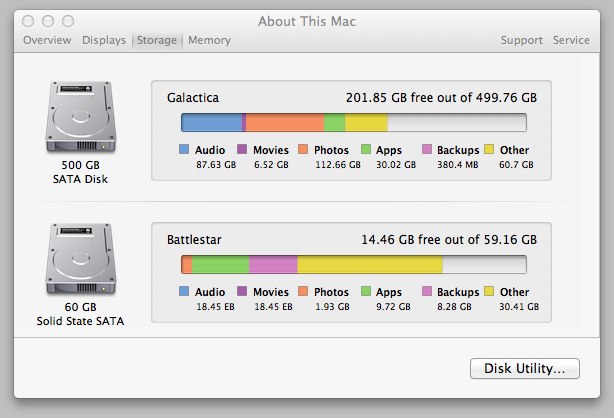The image size is (614, 418).
Task: Click Battlestar's pink Backups legend swatch
Action: pos(427,291)
